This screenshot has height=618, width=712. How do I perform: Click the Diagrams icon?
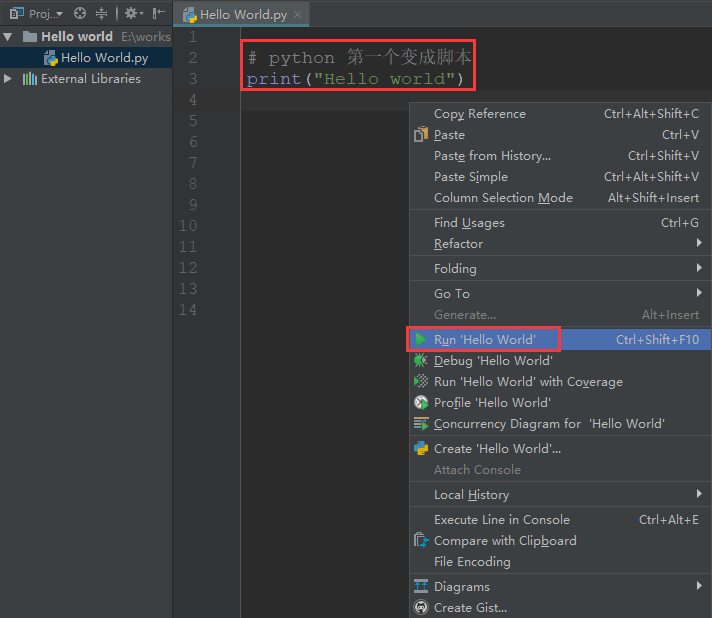pos(421,586)
